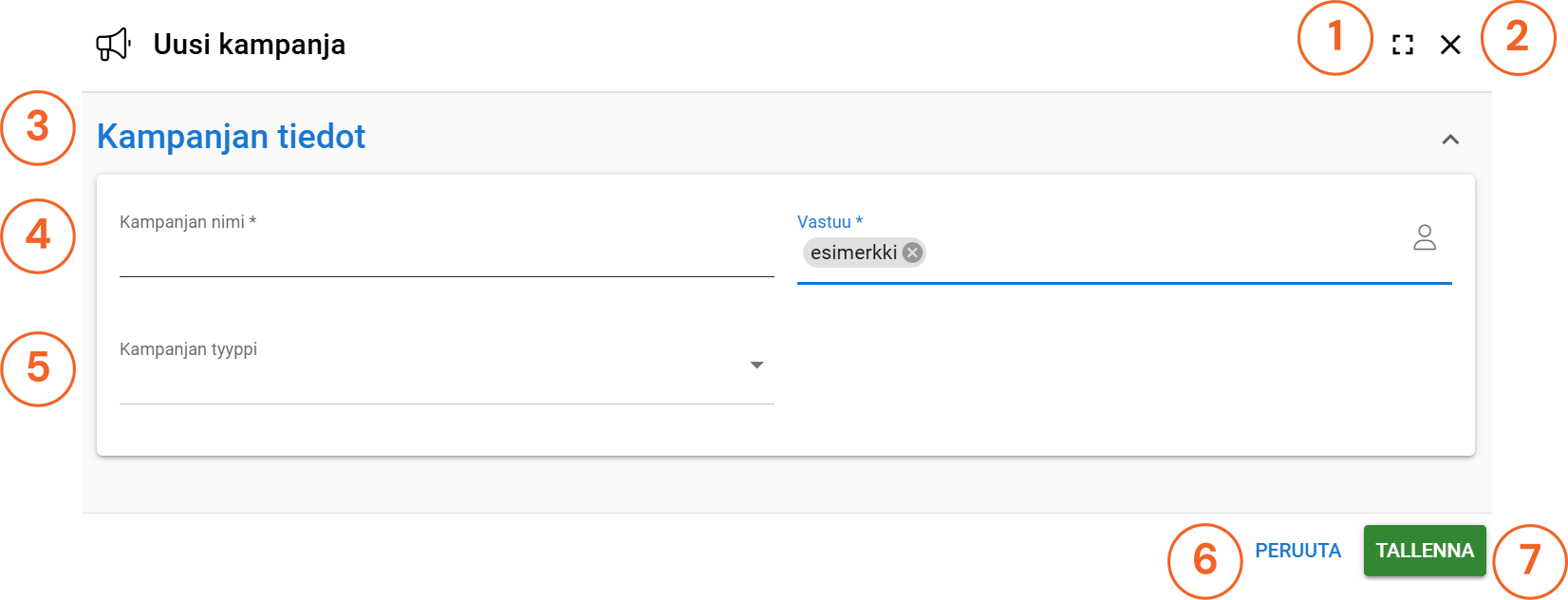Focus the Kampanjan nimi text field
The width and height of the screenshot is (1568, 600).
click(x=446, y=256)
